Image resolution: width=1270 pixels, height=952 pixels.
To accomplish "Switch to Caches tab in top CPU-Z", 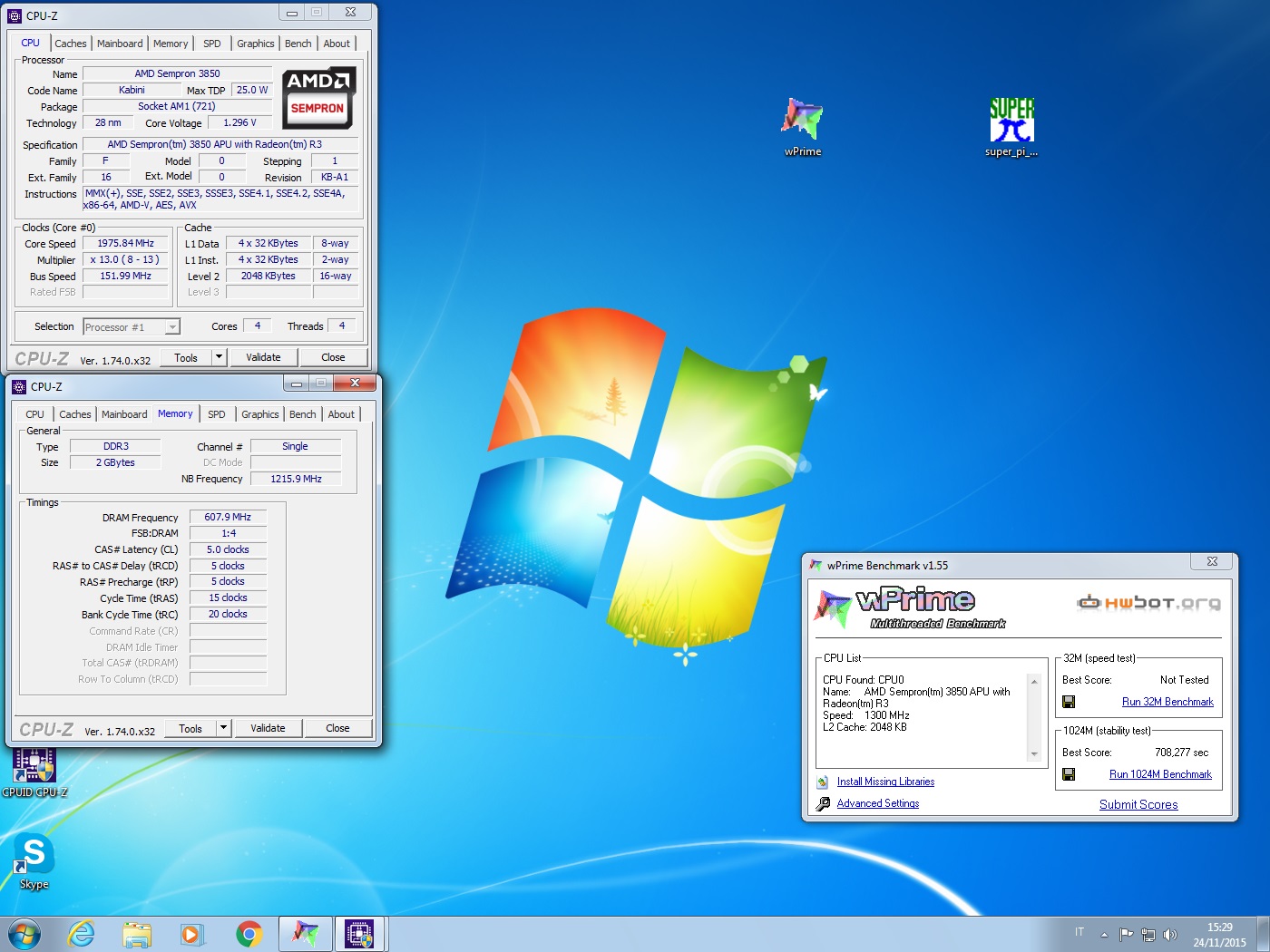I will pyautogui.click(x=71, y=44).
